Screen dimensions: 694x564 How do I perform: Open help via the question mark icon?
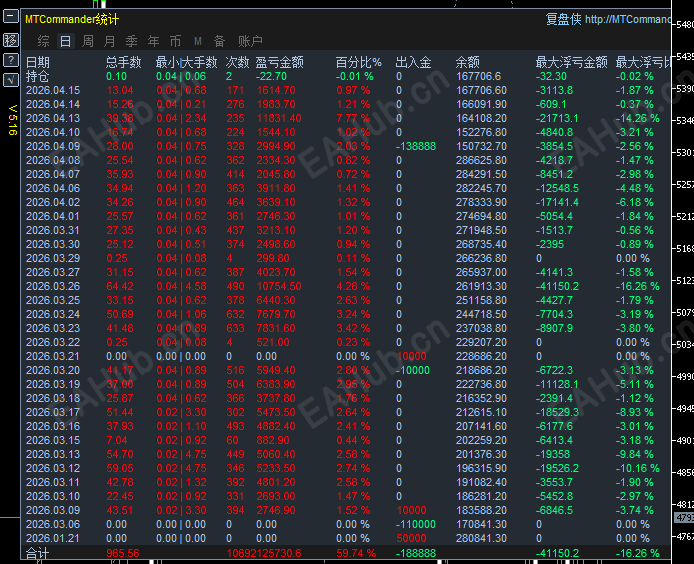point(11,60)
